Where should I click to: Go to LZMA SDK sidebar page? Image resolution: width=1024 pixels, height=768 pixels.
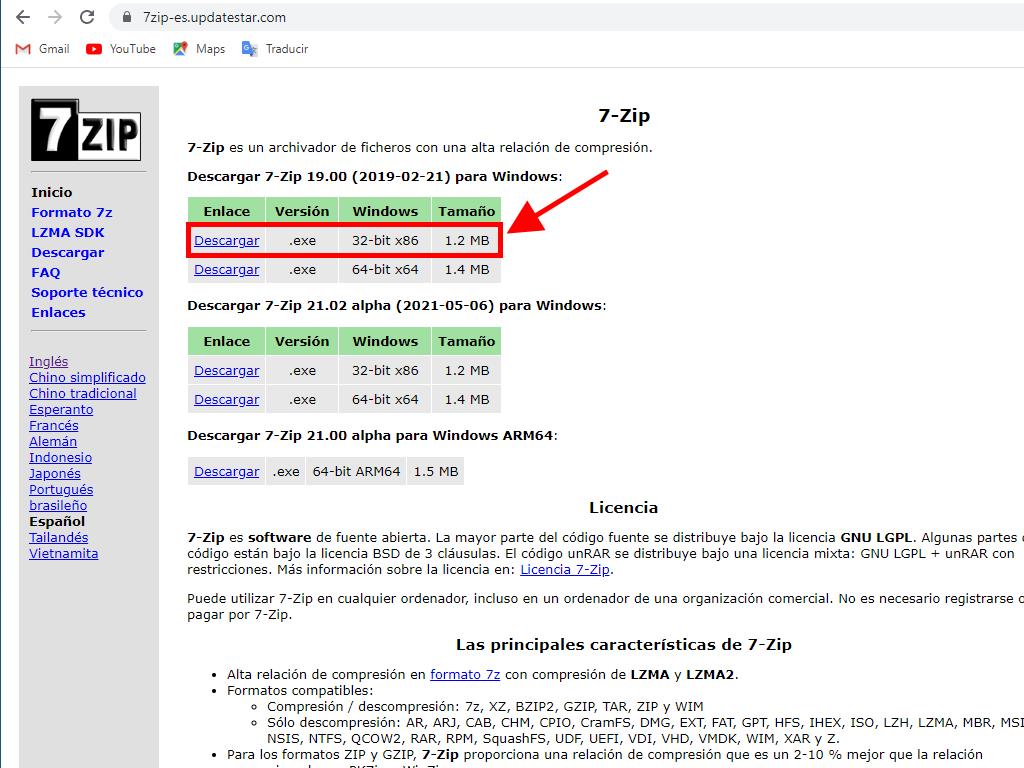[67, 233]
